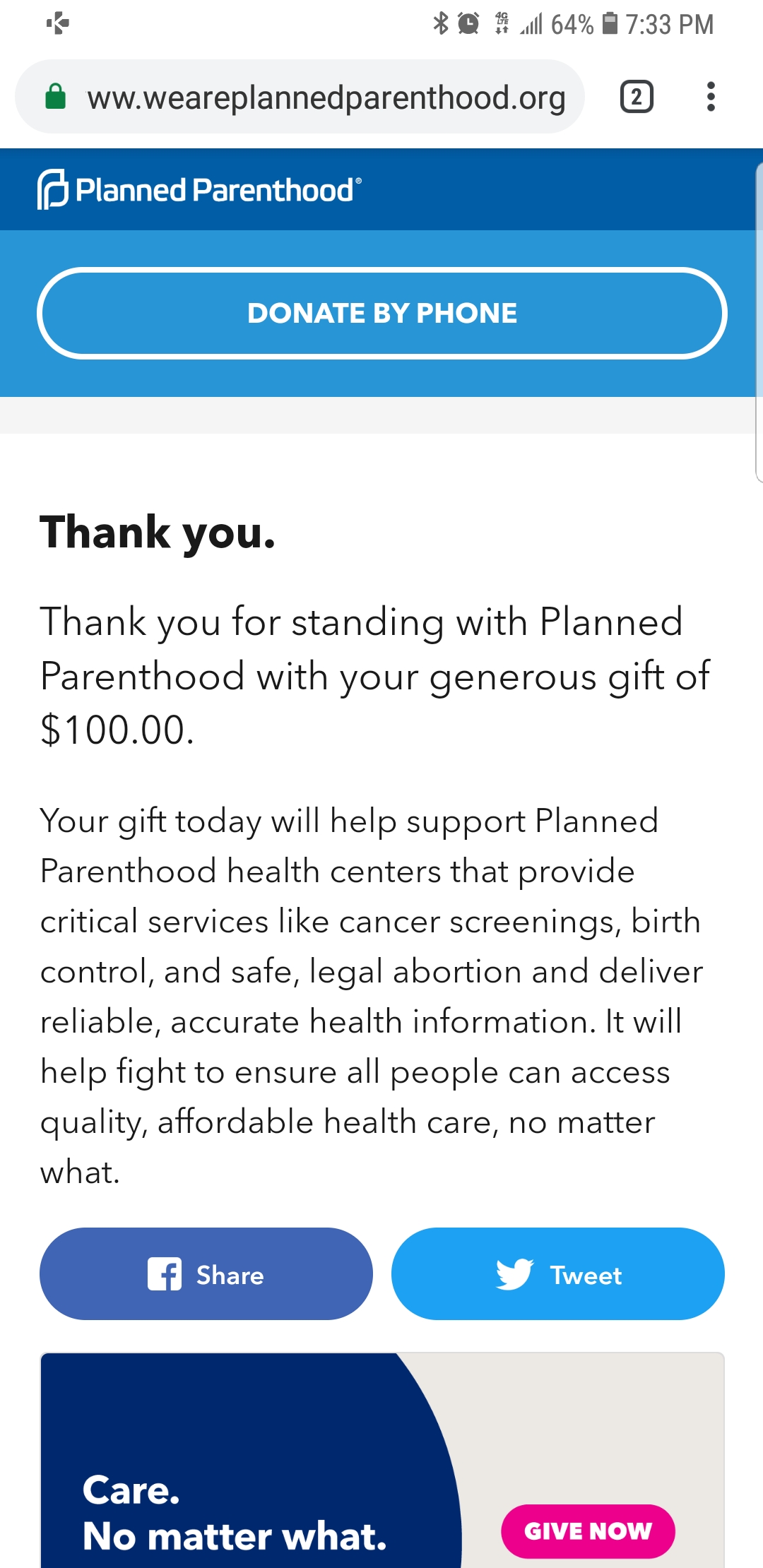
Task: Tap the green secure padlock icon
Action: 55,97
